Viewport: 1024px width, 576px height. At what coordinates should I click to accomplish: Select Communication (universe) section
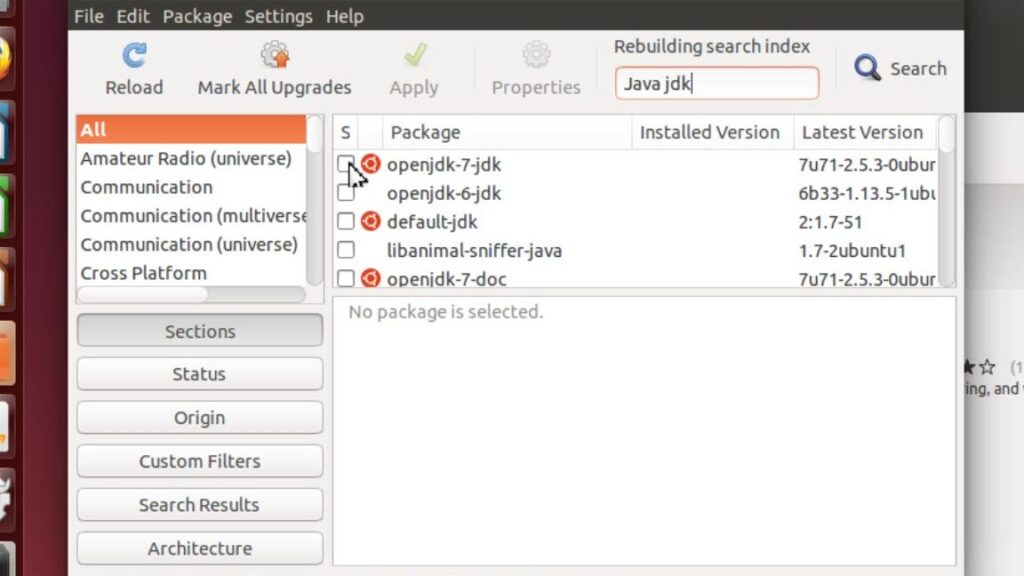pos(191,244)
